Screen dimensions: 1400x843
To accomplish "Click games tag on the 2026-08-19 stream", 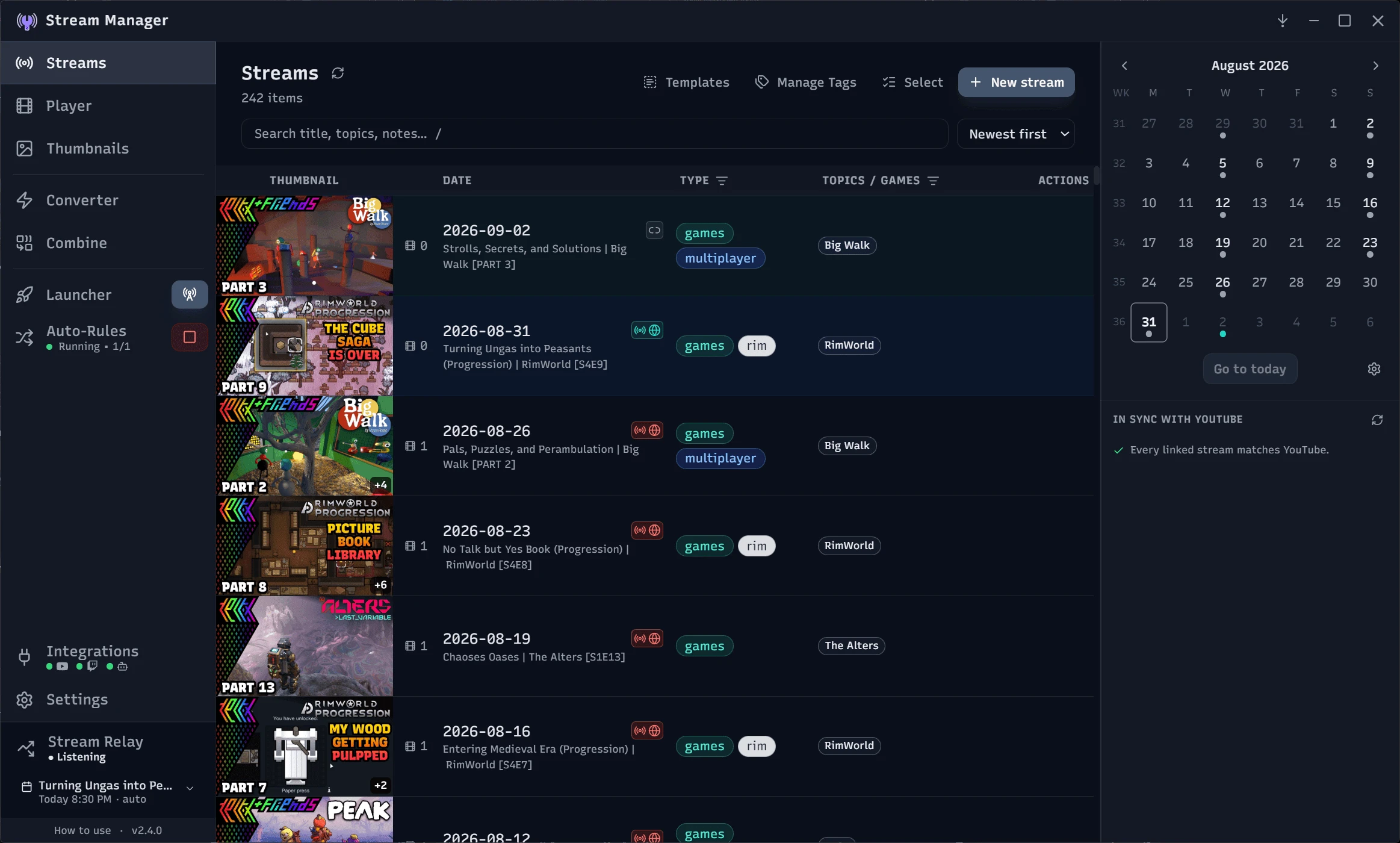I will point(704,646).
